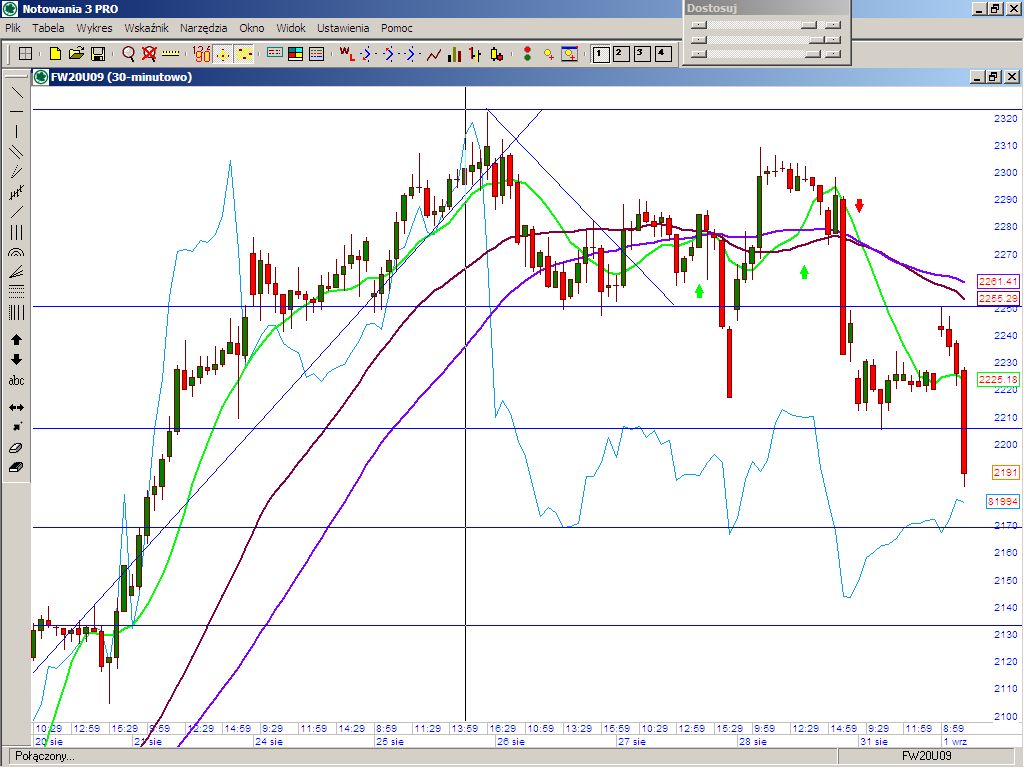Select the magnifier zoom tool
1024x768 pixels.
129,54
